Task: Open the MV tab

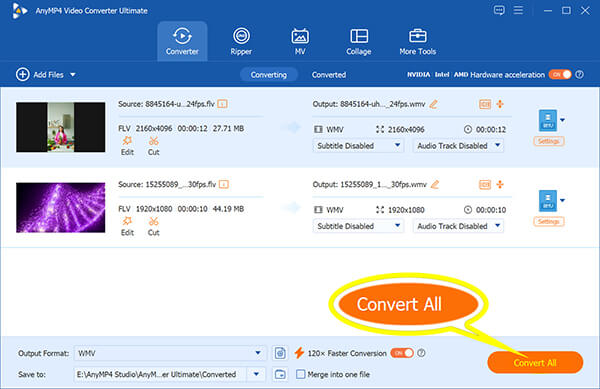Action: click(x=300, y=41)
